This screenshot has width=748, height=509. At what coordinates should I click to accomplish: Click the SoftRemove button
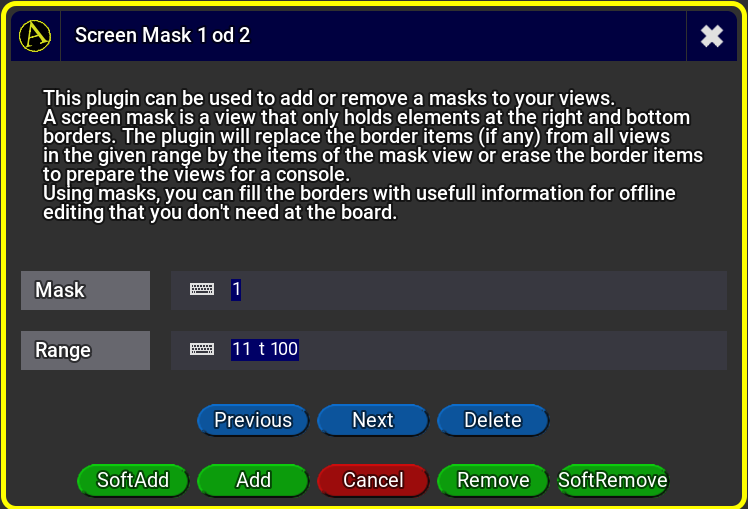613,480
